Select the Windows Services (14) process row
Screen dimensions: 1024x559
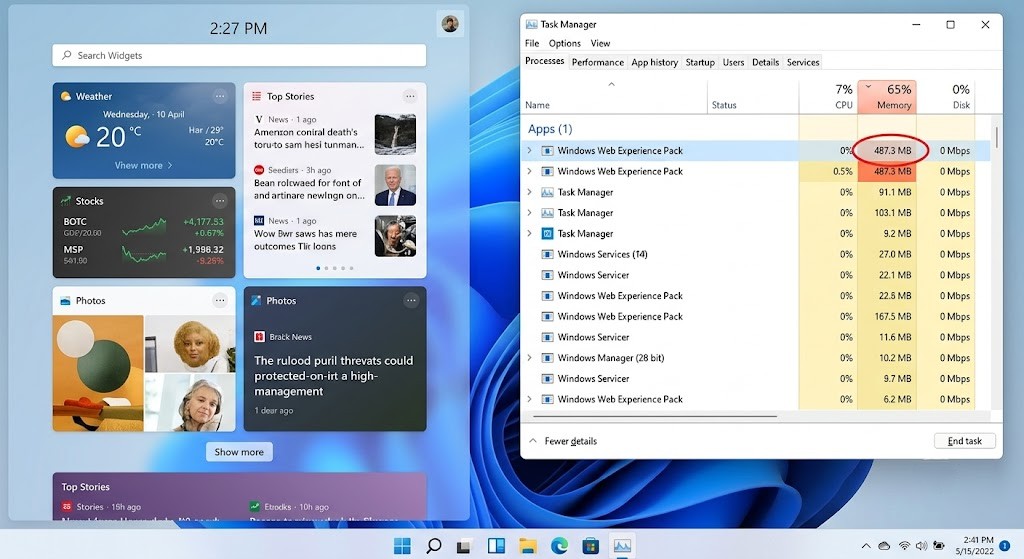tap(756, 254)
